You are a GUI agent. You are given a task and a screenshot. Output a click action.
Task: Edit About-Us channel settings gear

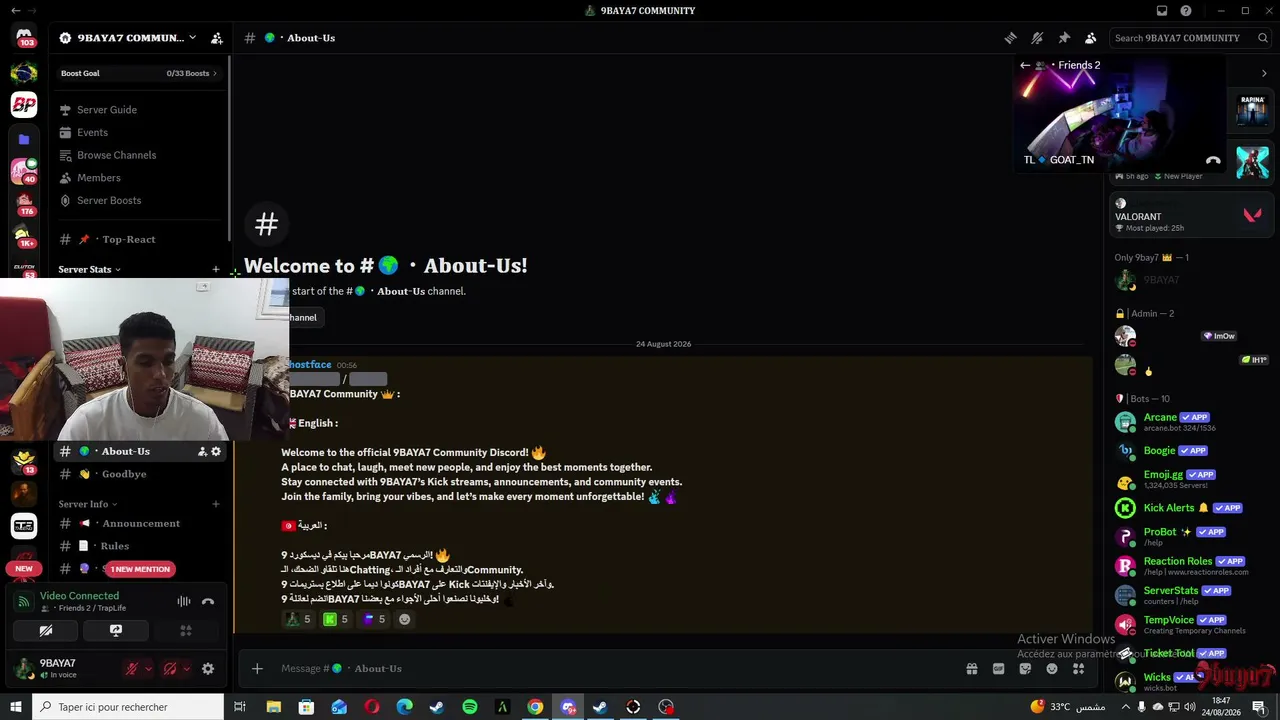(216, 451)
